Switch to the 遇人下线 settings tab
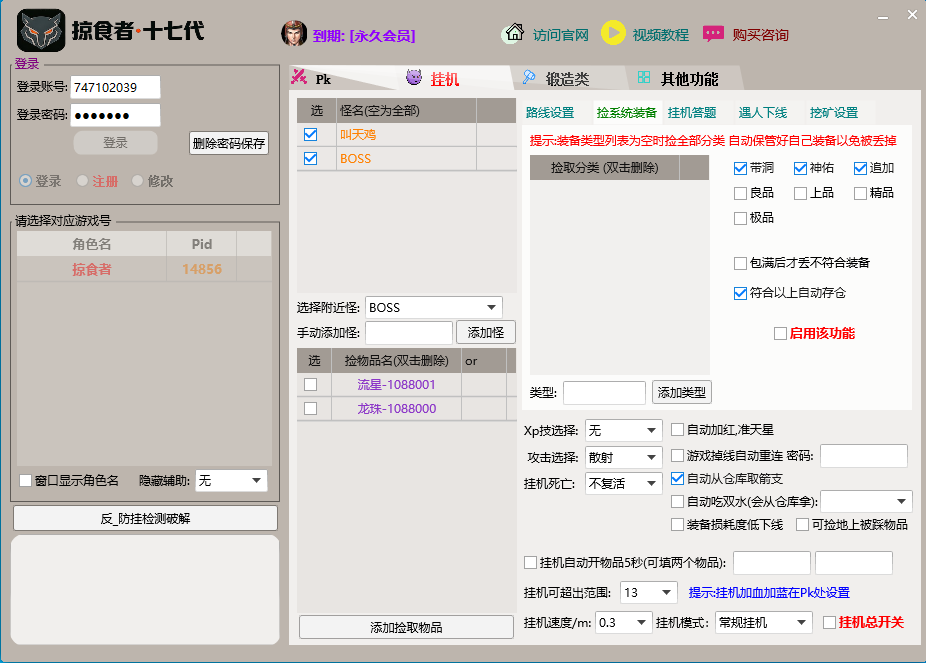The width and height of the screenshot is (926, 663). click(761, 112)
